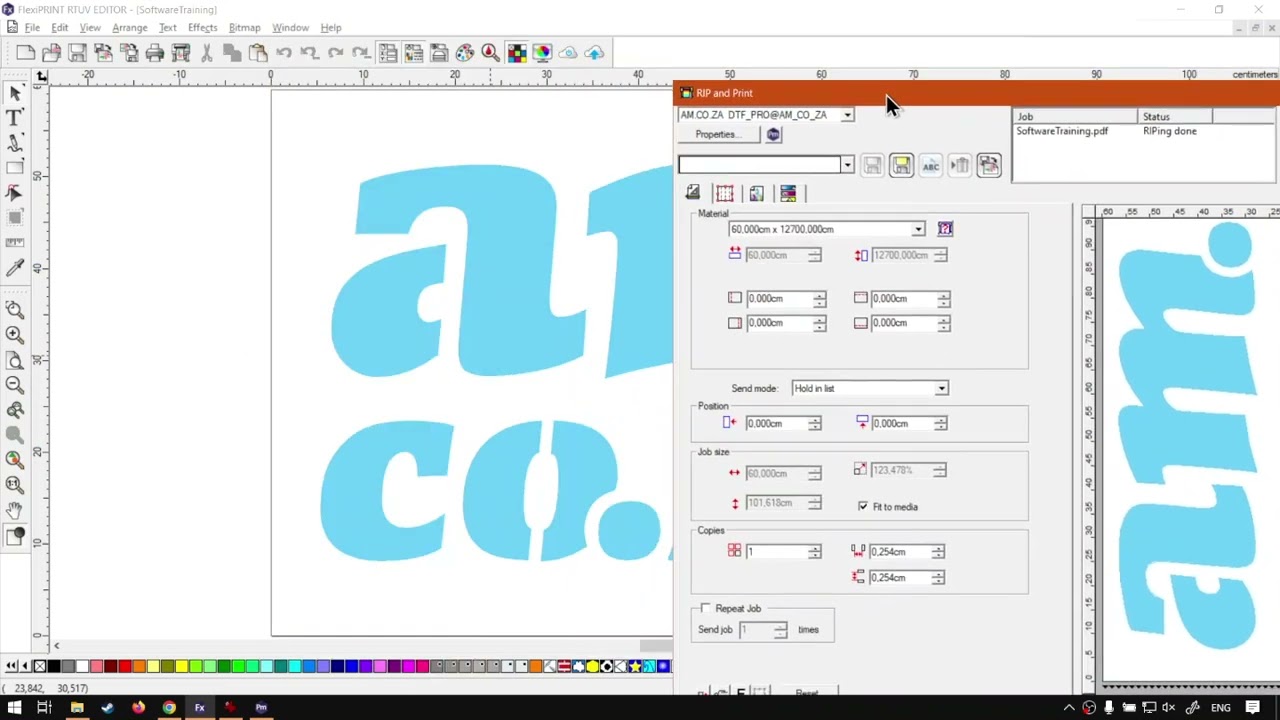1280x720 pixels.
Task: Open the Edit menu
Action: (60, 27)
